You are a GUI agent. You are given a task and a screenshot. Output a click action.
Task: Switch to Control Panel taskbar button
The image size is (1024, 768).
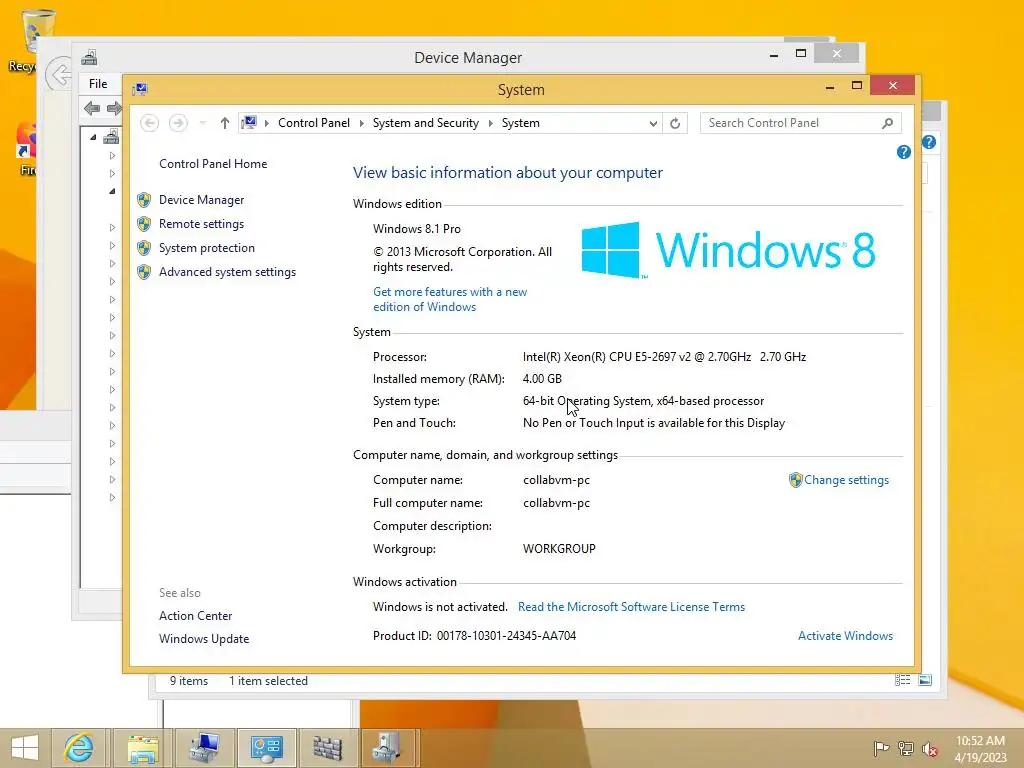pyautogui.click(x=266, y=748)
